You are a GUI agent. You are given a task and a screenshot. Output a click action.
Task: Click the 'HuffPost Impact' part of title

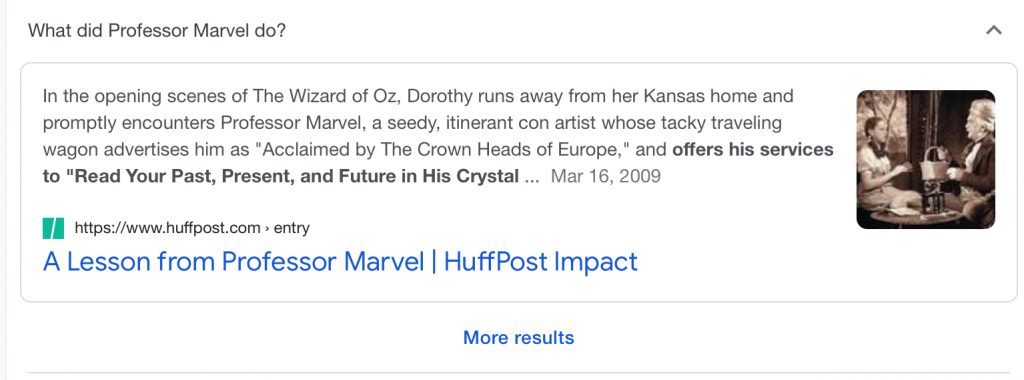click(x=541, y=262)
